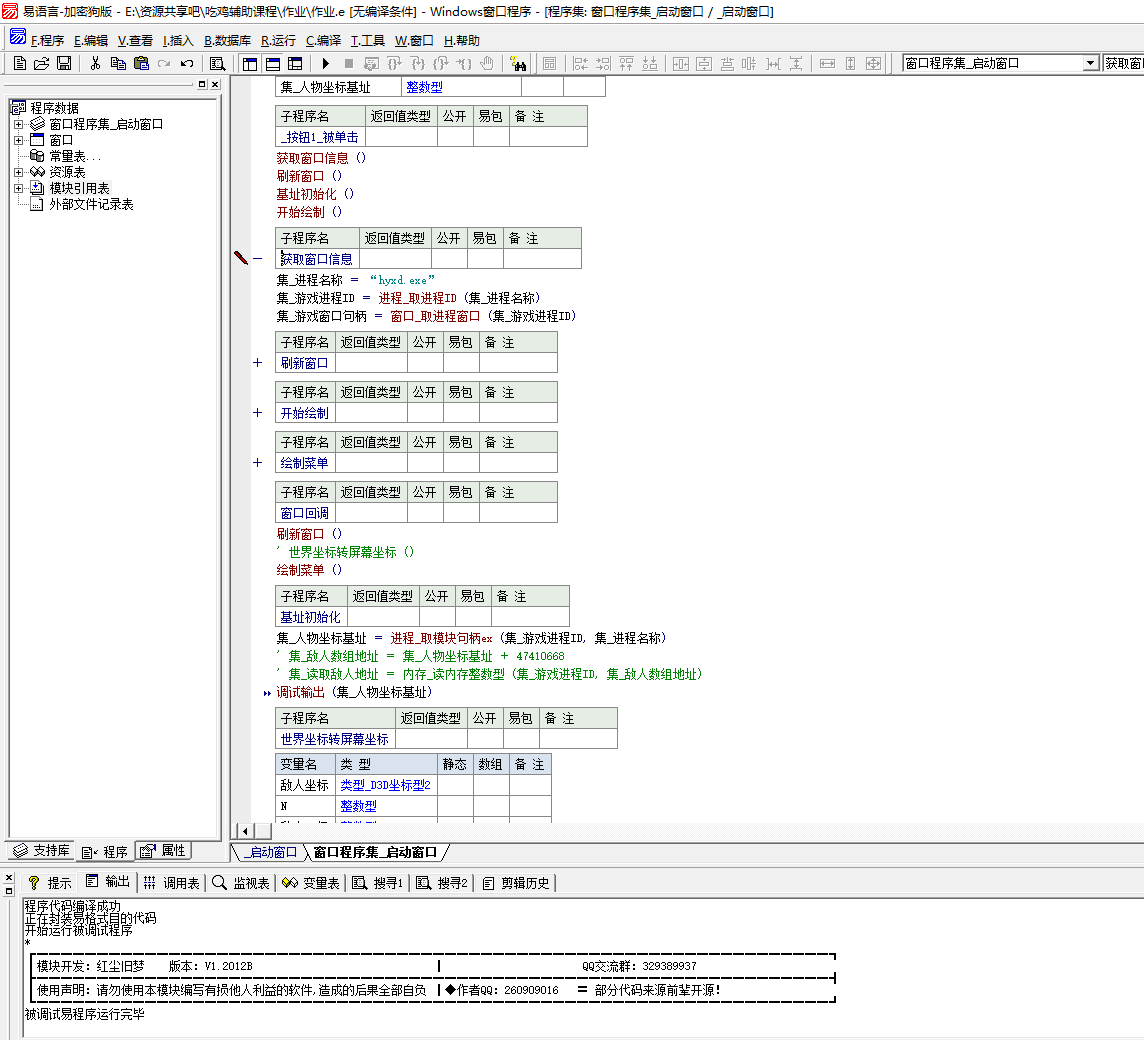This screenshot has width=1144, height=1040.
Task: Open the 提示 output tab
Action: (x=50, y=883)
